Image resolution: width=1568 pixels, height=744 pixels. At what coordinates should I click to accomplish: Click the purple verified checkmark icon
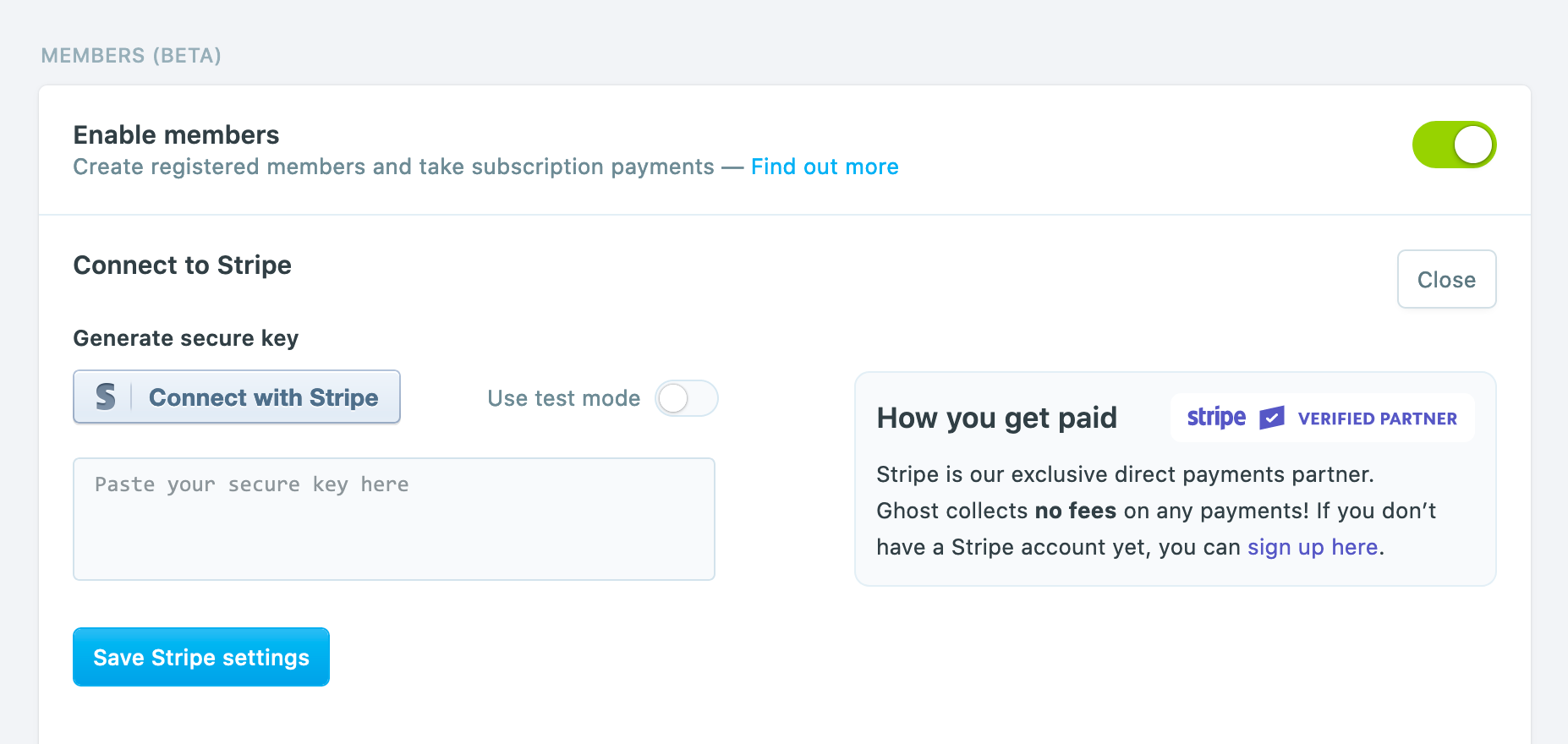pos(1270,417)
